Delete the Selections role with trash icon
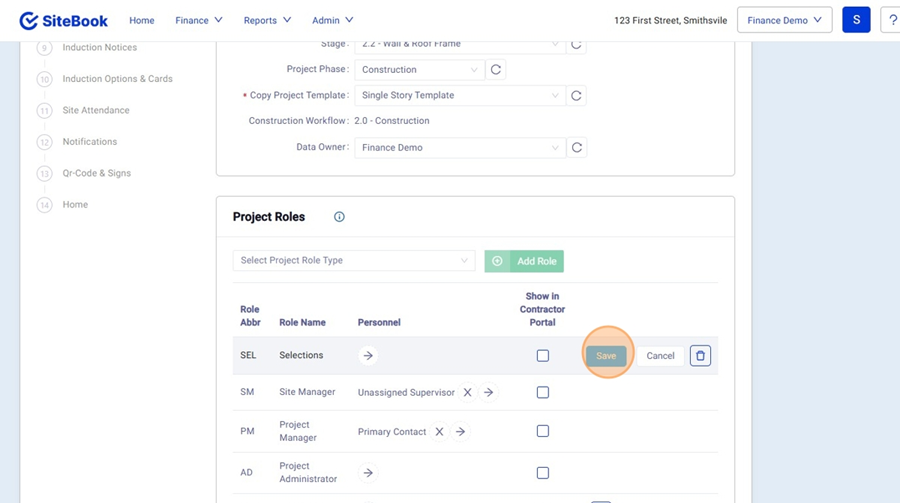Viewport: 900px width, 503px height. coord(700,356)
